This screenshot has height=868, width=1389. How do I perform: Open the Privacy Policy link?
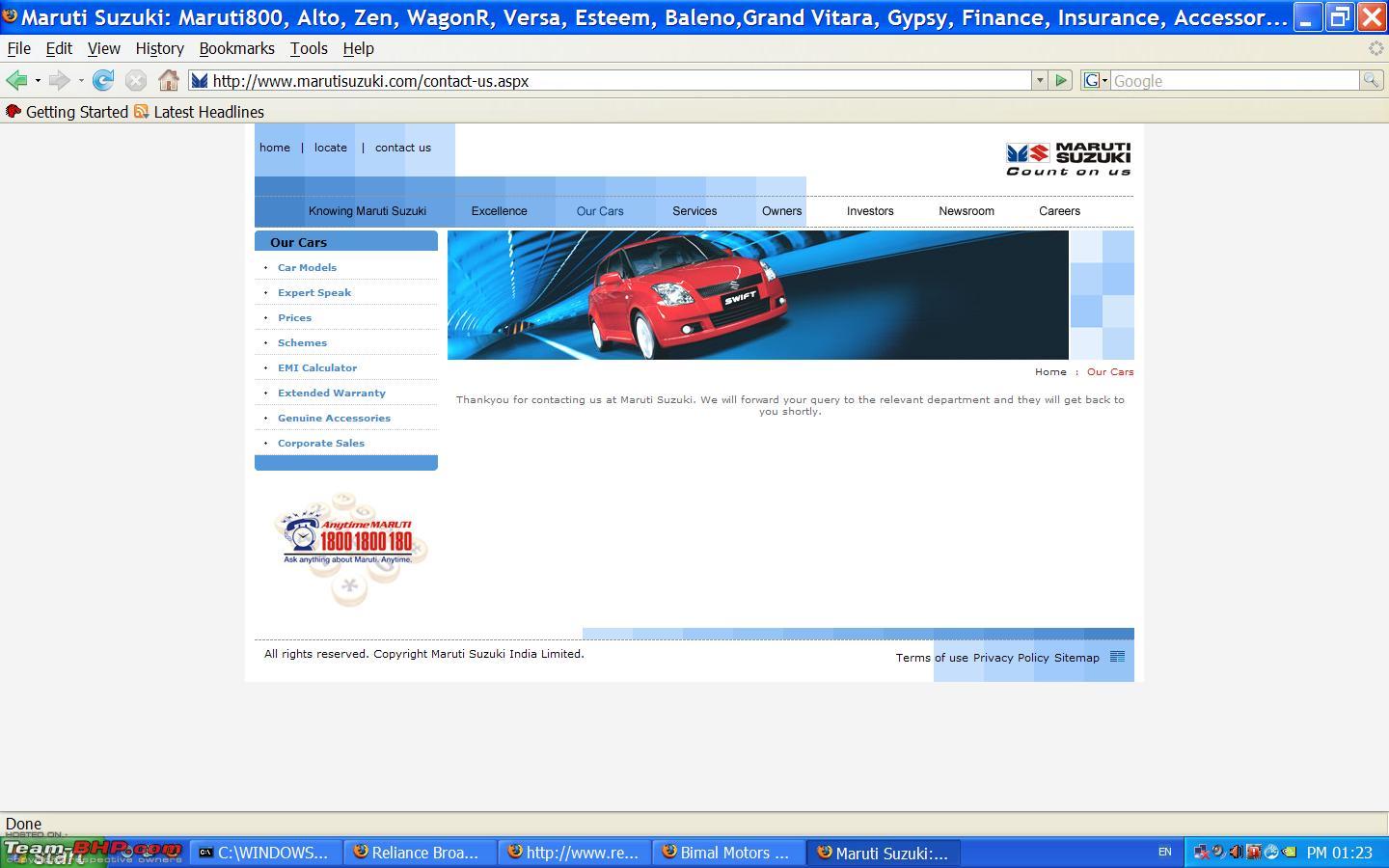tap(1011, 658)
